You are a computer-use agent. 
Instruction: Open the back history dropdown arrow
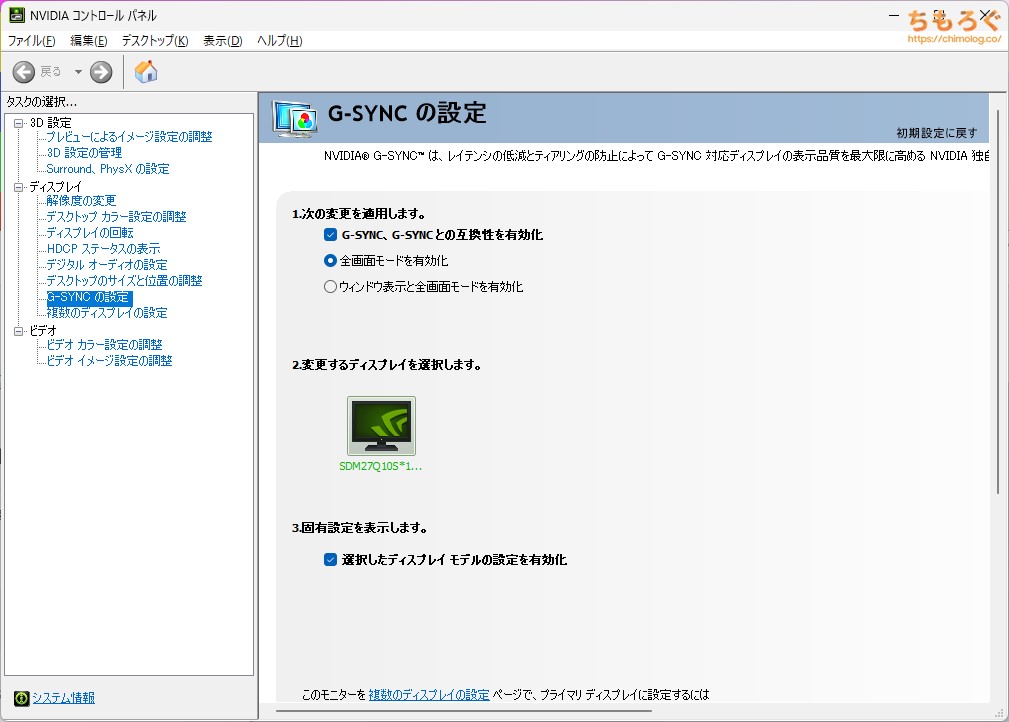[x=78, y=72]
